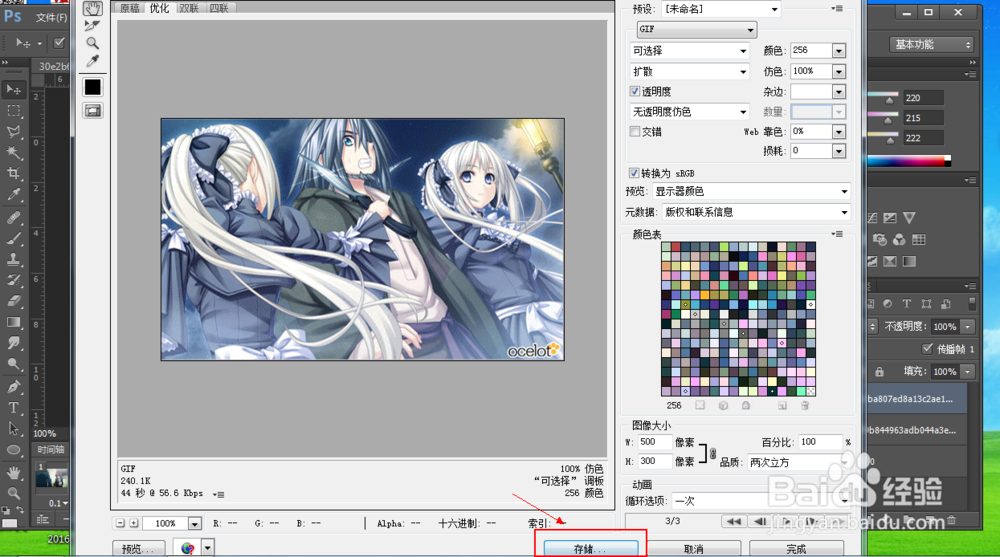Open the optimize panel flyout menu icon
Viewport: 1000px width, 557px height.
click(x=838, y=9)
